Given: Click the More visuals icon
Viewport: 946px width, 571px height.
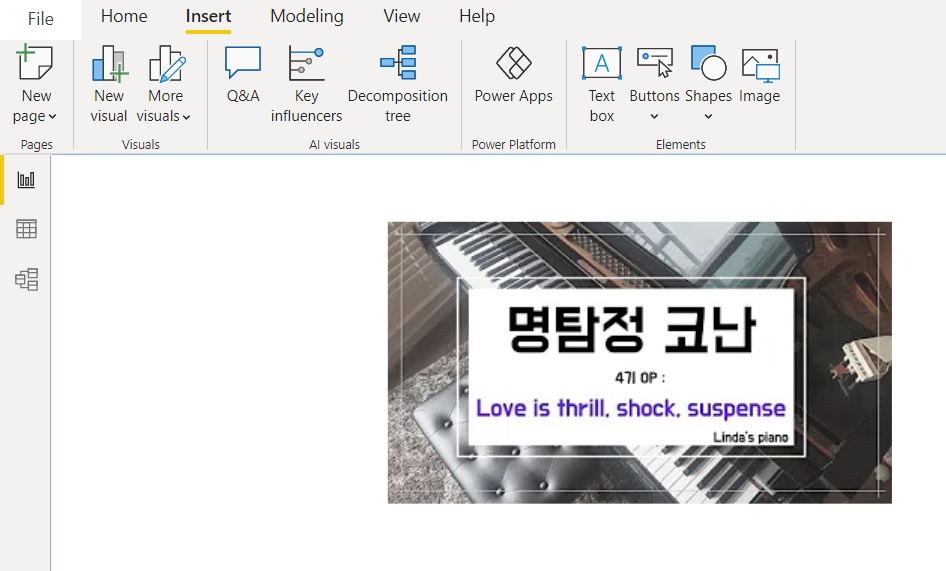Looking at the screenshot, I should [167, 63].
